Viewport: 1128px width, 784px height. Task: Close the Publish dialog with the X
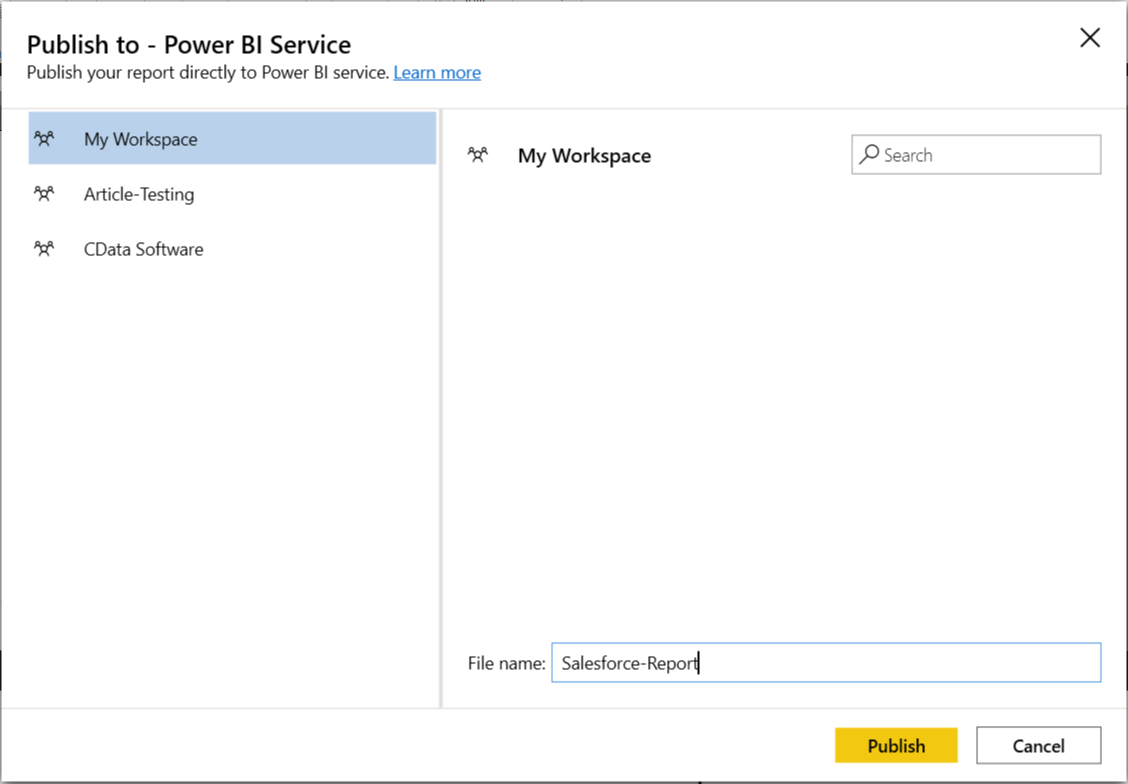tap(1090, 38)
